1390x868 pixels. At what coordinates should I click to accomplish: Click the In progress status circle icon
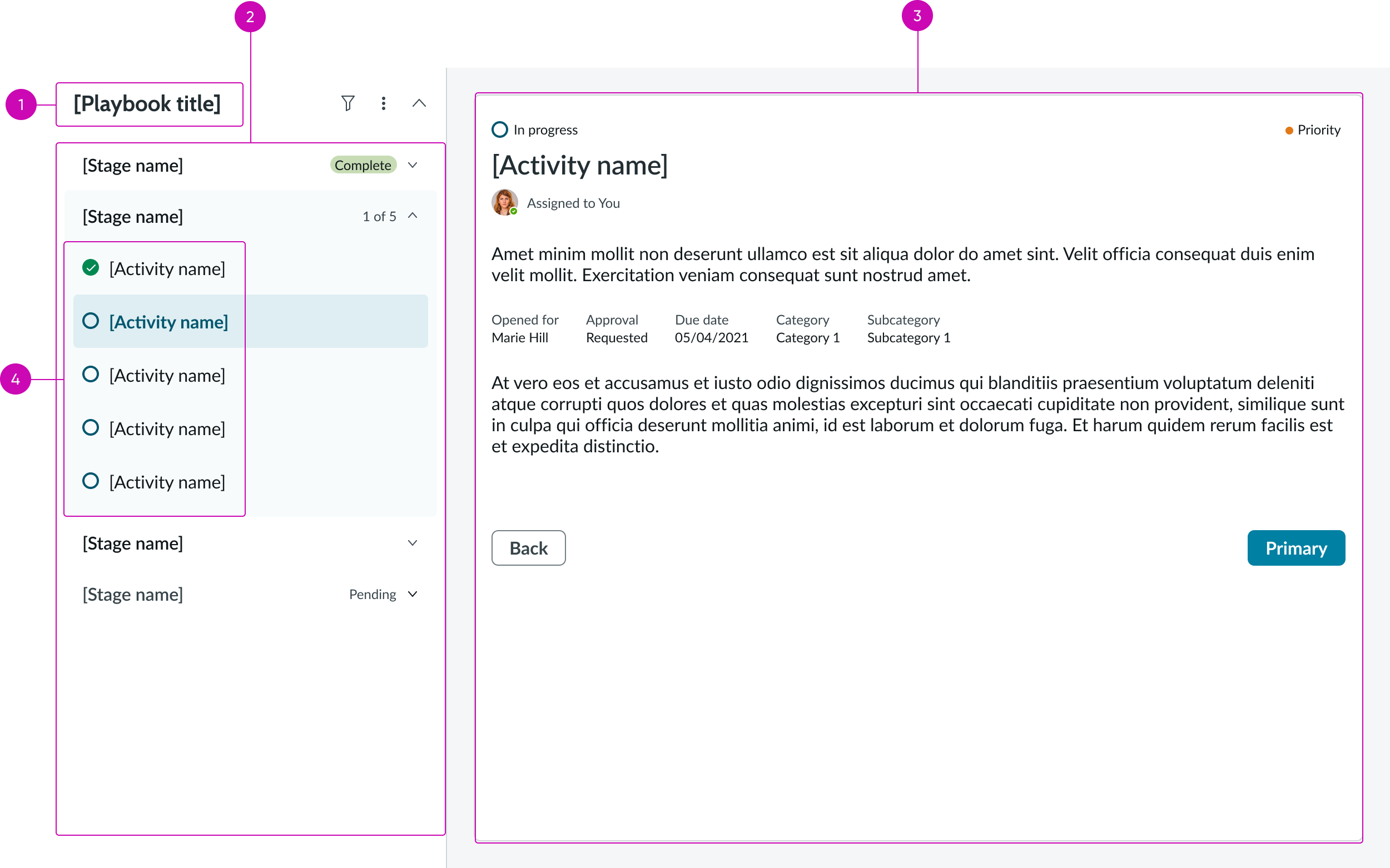[500, 129]
